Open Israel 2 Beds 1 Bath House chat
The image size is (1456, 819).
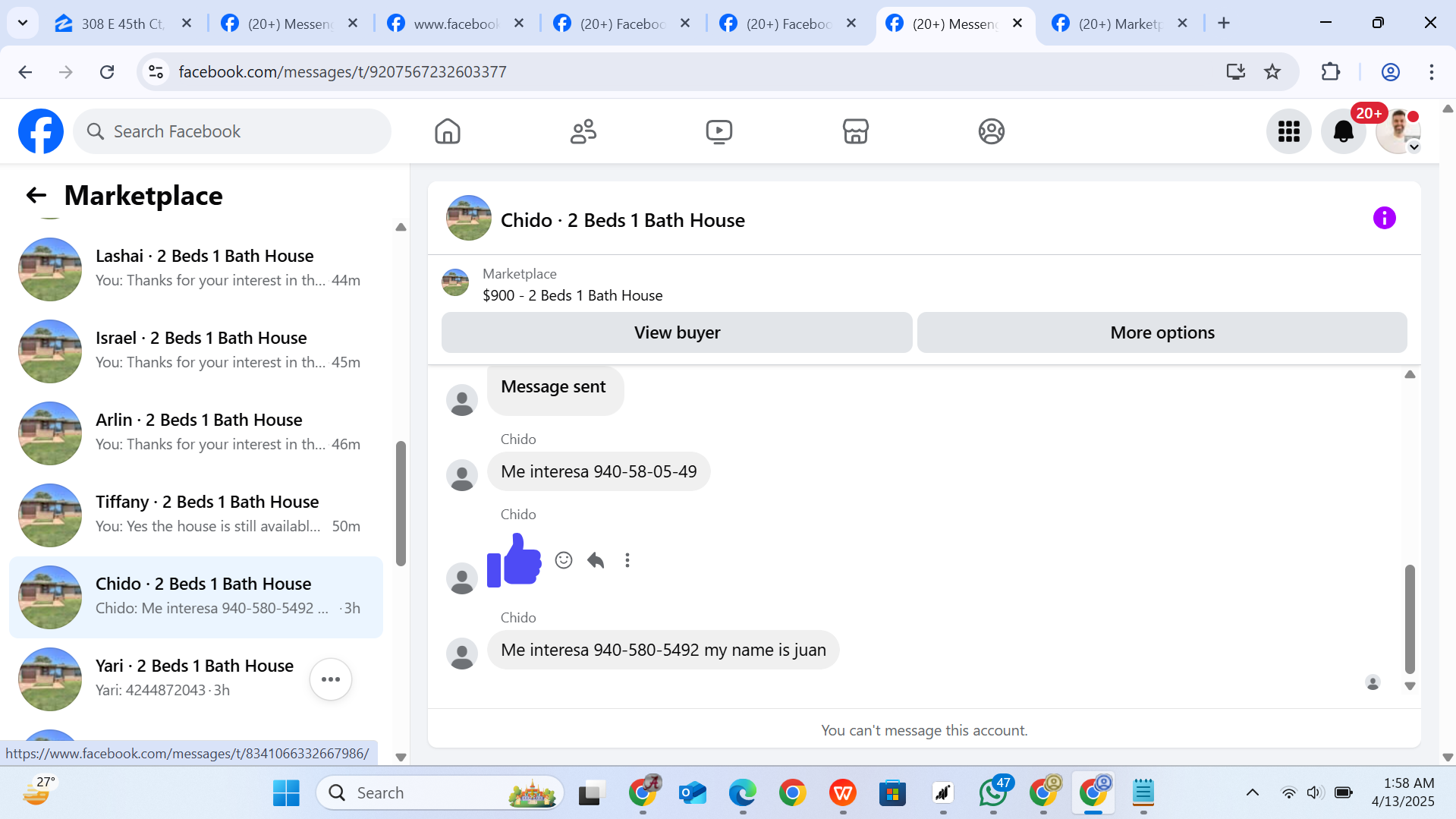click(196, 351)
